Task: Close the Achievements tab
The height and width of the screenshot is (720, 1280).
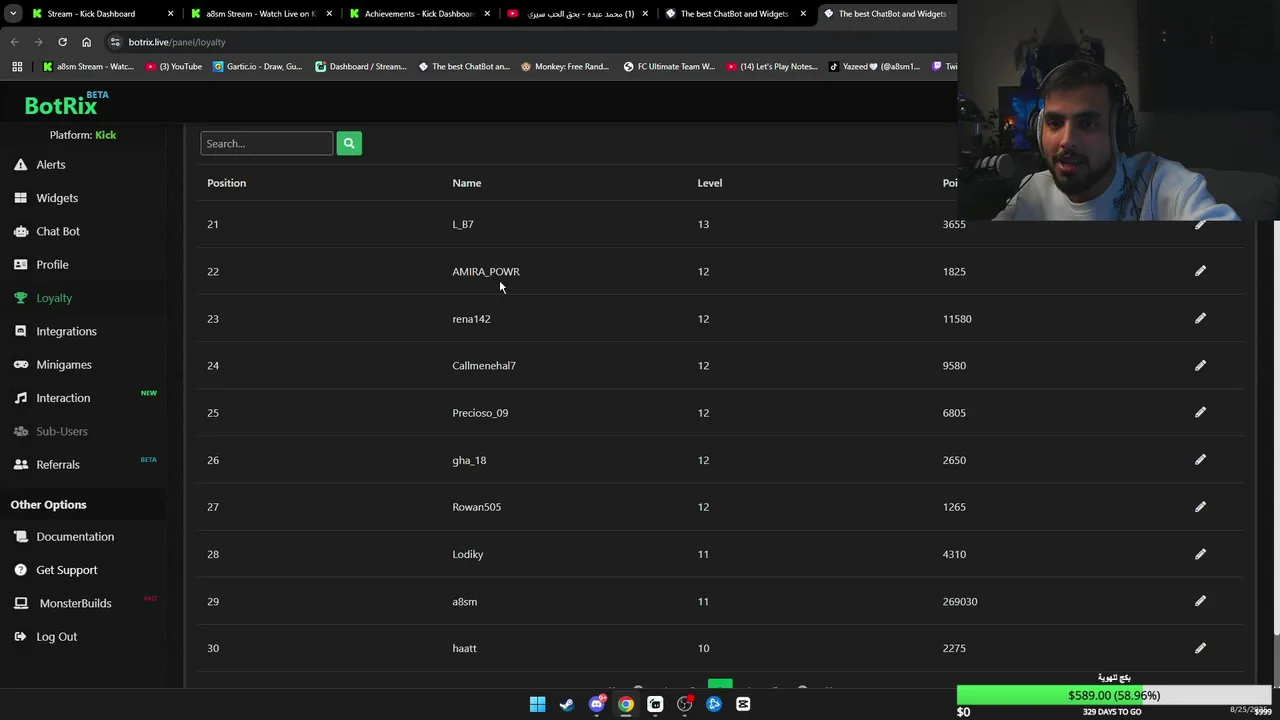Action: (x=486, y=14)
